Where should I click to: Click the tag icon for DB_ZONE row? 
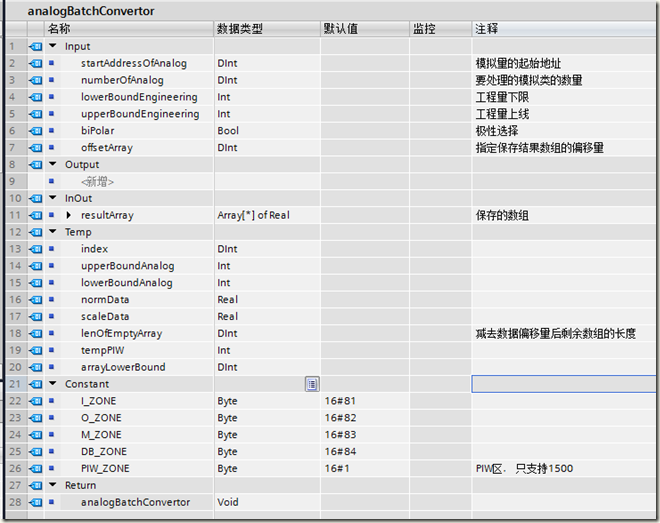(36, 451)
